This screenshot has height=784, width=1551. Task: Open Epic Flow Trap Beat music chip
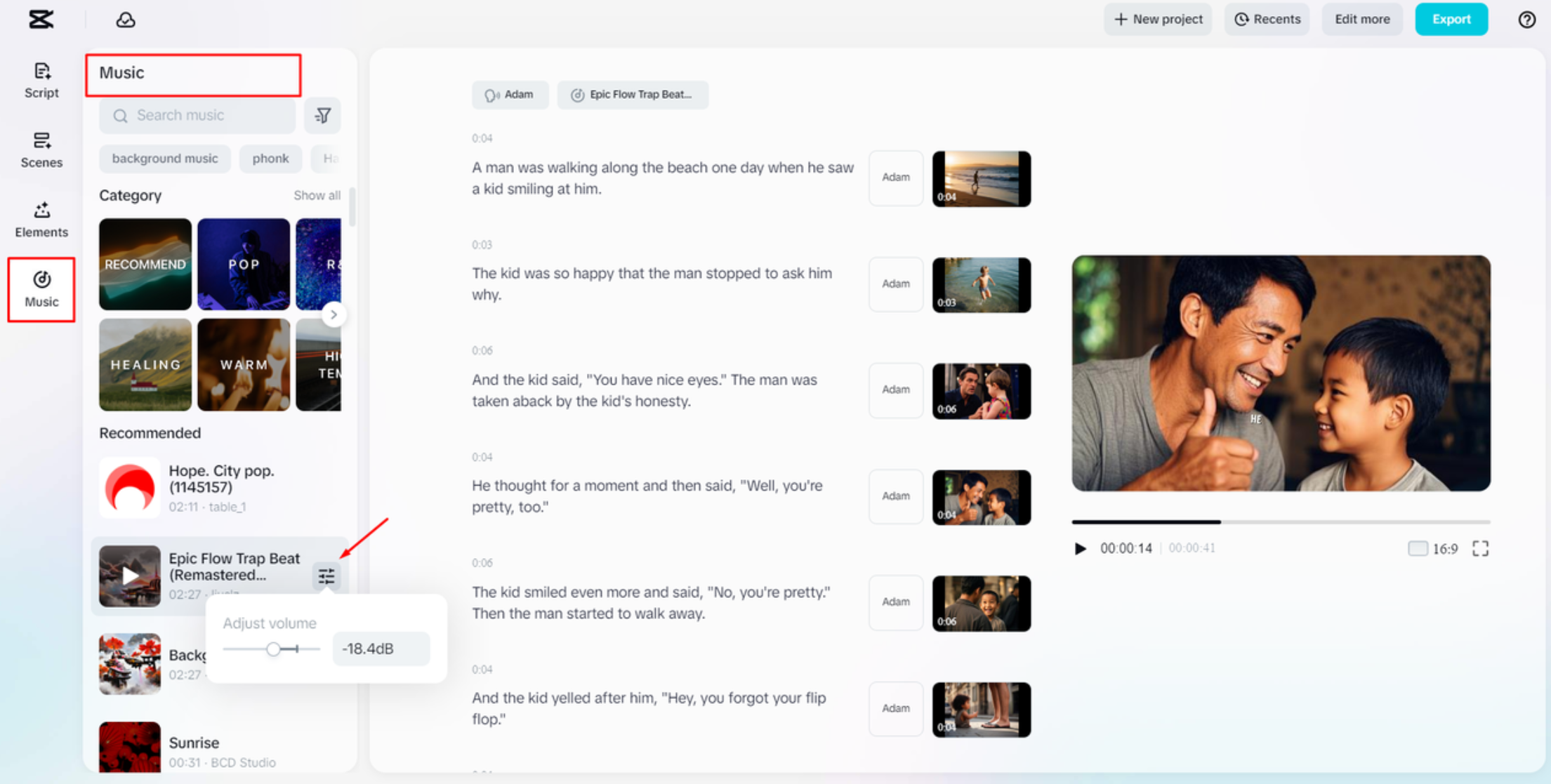pyautogui.click(x=633, y=95)
